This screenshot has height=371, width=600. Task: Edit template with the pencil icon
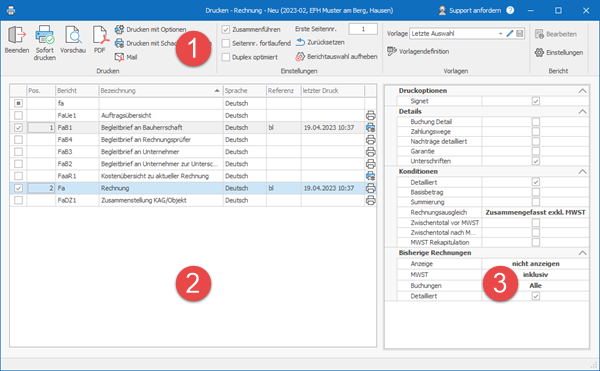pos(510,34)
